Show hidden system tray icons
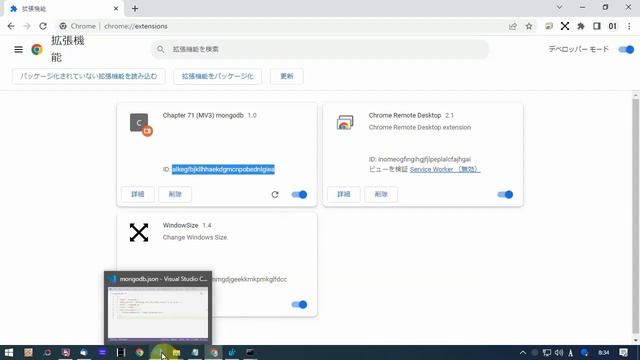Viewport: 640px width, 360px height. tap(523, 353)
